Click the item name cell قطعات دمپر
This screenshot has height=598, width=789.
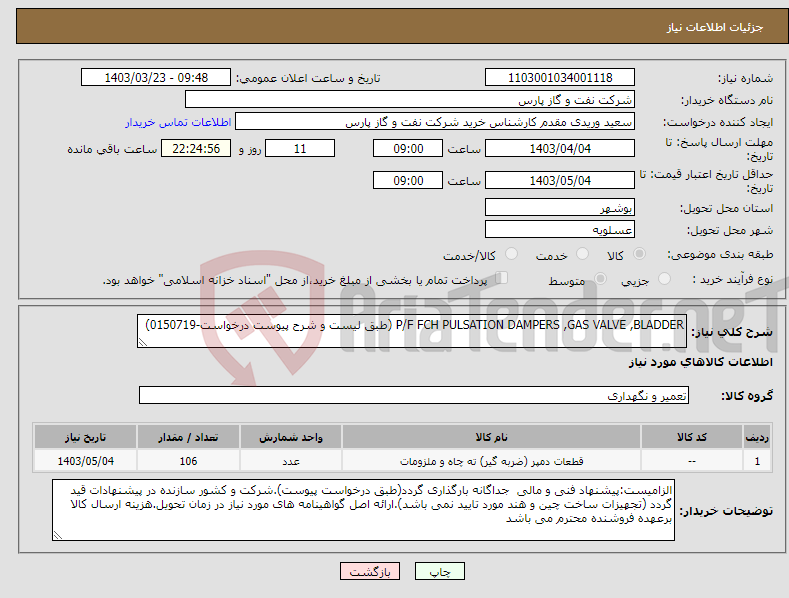pyautogui.click(x=491, y=461)
